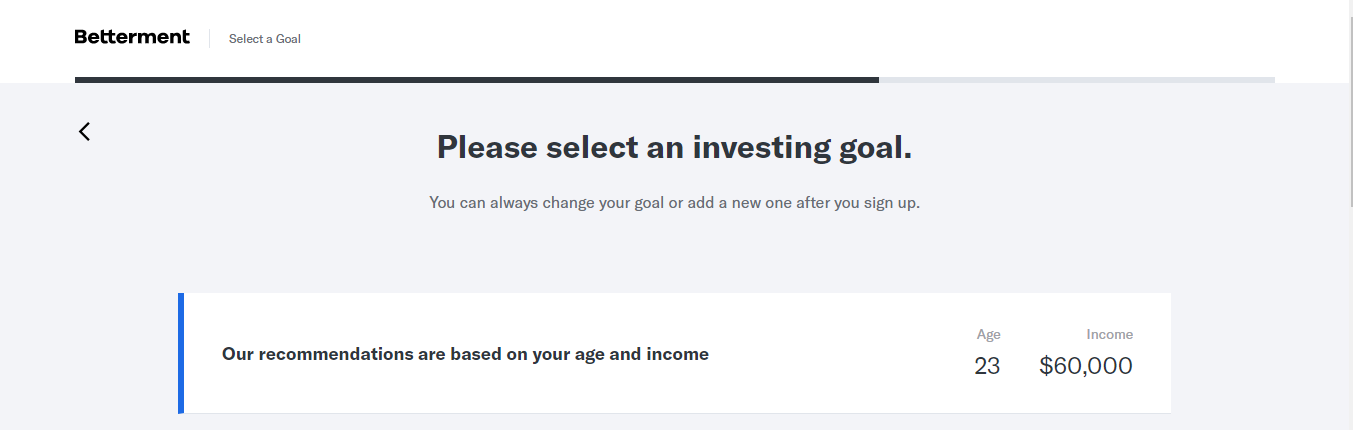Click the age value 23
1353x430 pixels.
click(987, 366)
